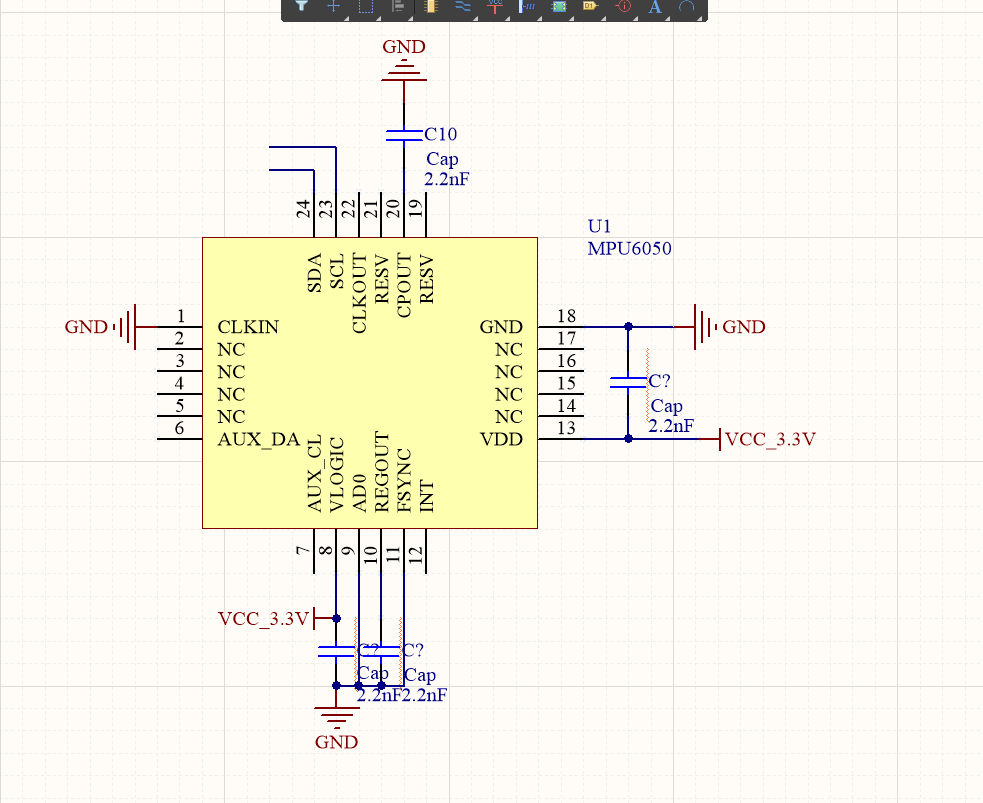
Task: Click the SDA pin name
Action: point(315,273)
